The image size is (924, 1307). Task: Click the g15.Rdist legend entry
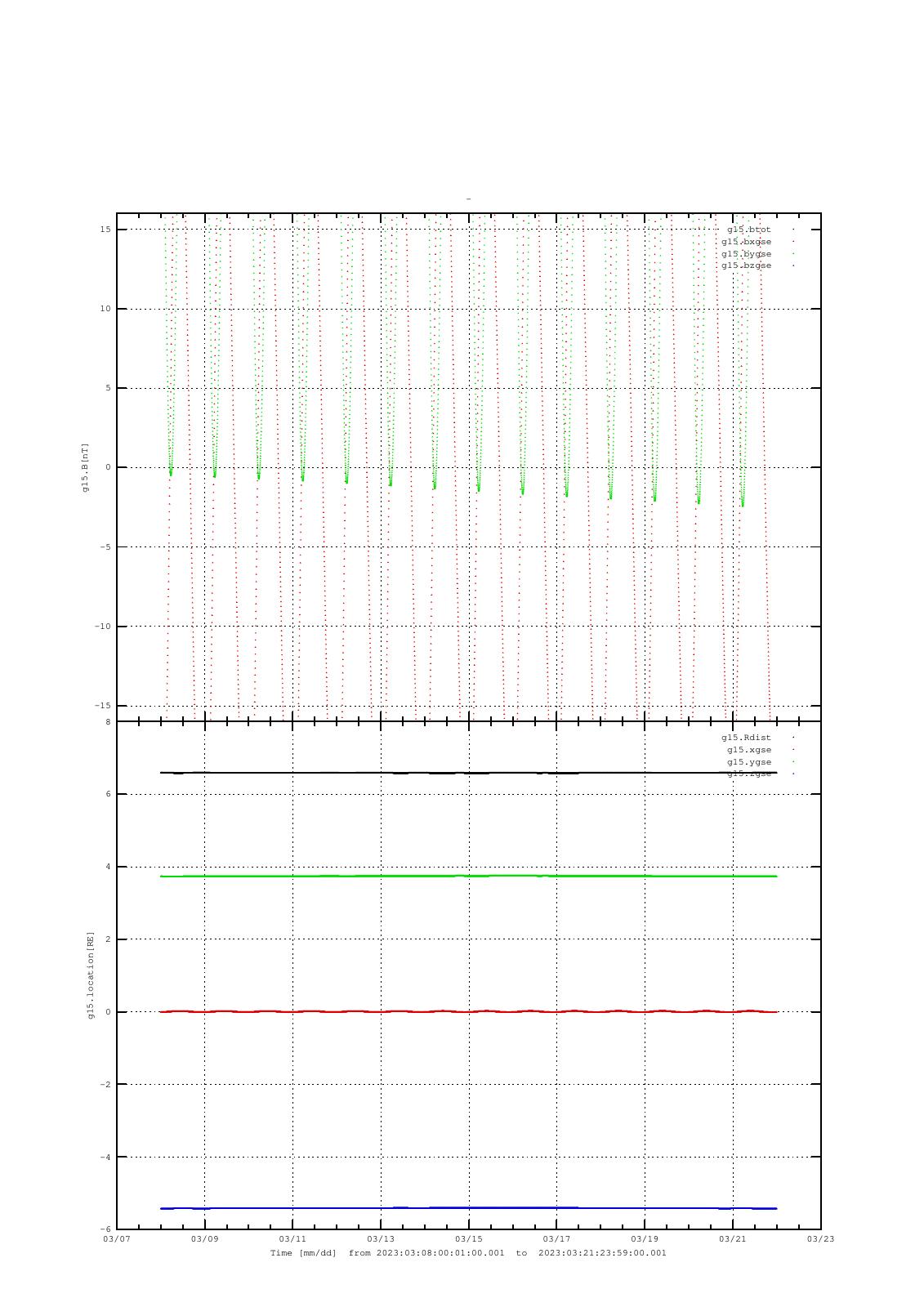click(746, 738)
